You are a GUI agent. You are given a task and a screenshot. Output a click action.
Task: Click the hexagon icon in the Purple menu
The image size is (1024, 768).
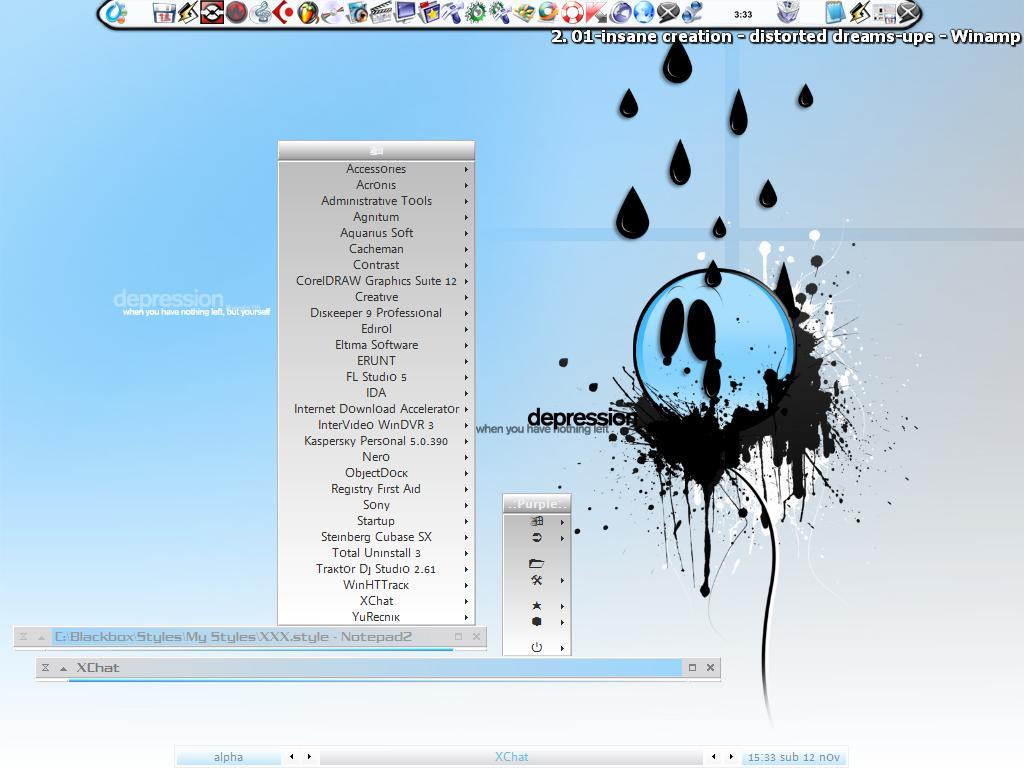tap(536, 622)
